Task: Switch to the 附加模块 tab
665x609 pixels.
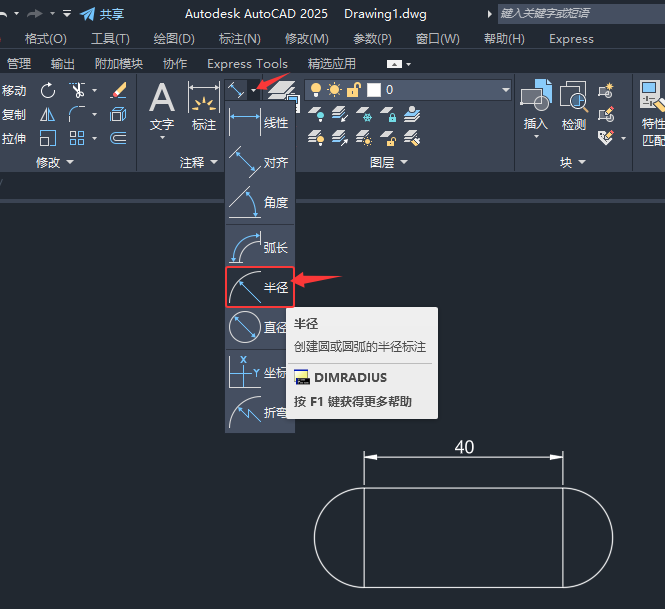Action: point(119,64)
